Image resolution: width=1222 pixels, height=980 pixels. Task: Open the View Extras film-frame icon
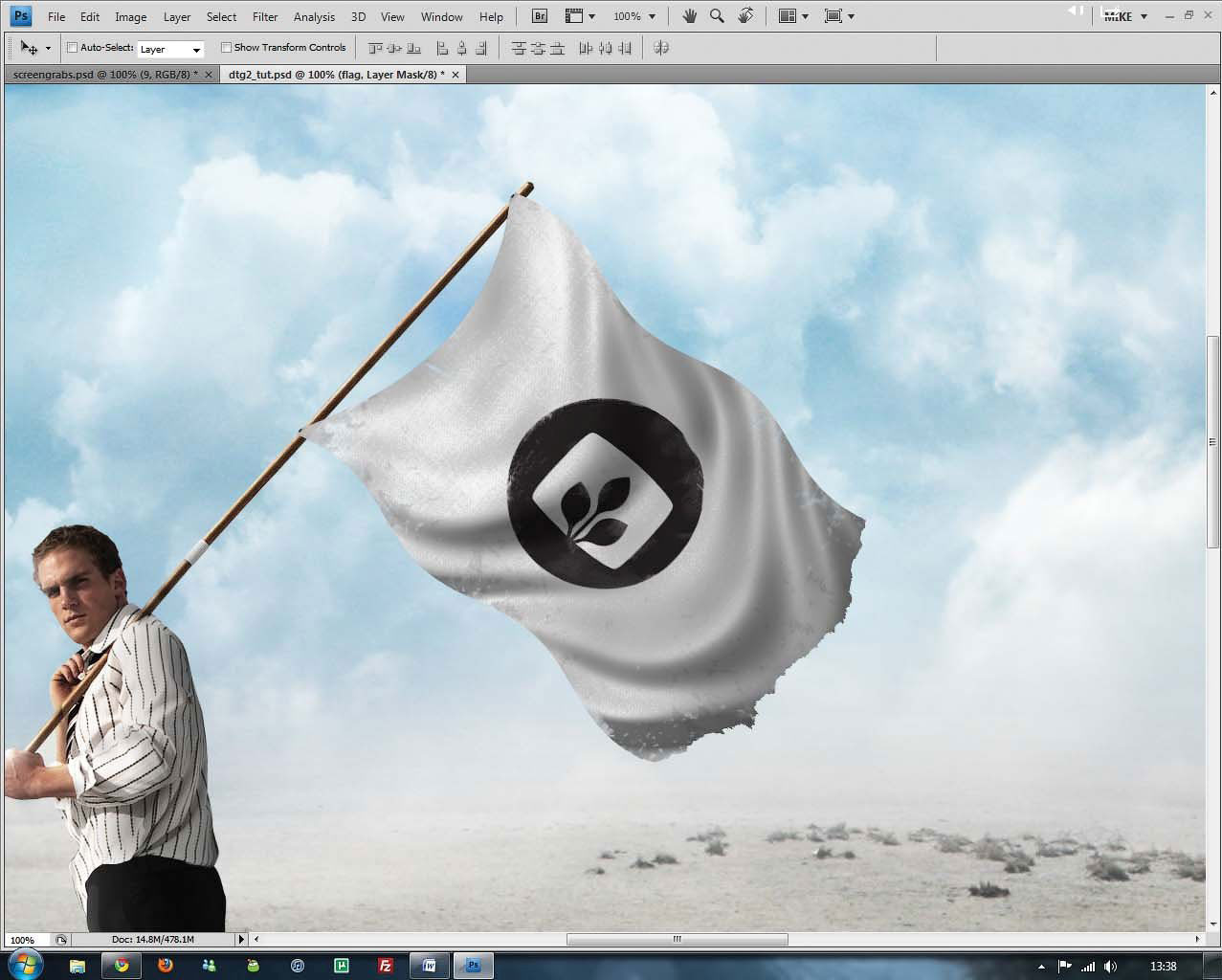click(573, 16)
